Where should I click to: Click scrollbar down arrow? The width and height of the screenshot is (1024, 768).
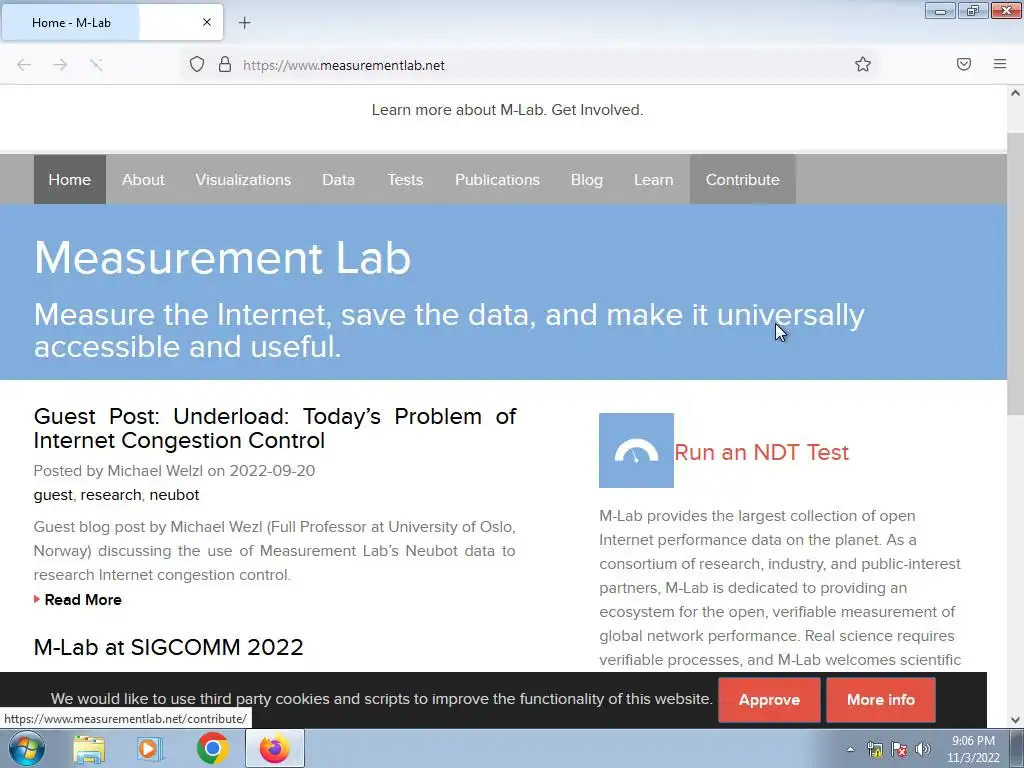(1015, 720)
